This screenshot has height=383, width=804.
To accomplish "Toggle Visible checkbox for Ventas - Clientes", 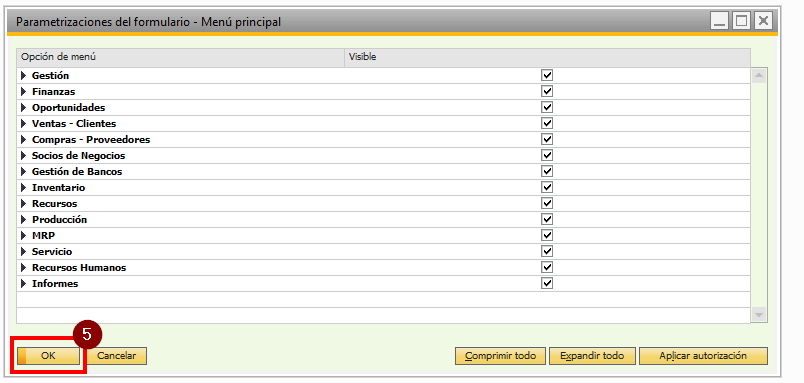I will click(x=547, y=124).
